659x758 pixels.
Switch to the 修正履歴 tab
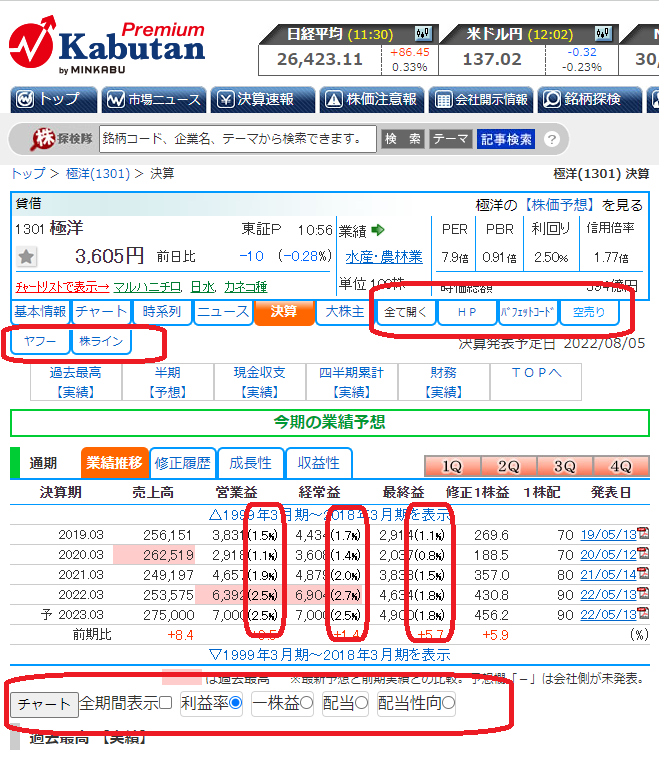coord(183,463)
